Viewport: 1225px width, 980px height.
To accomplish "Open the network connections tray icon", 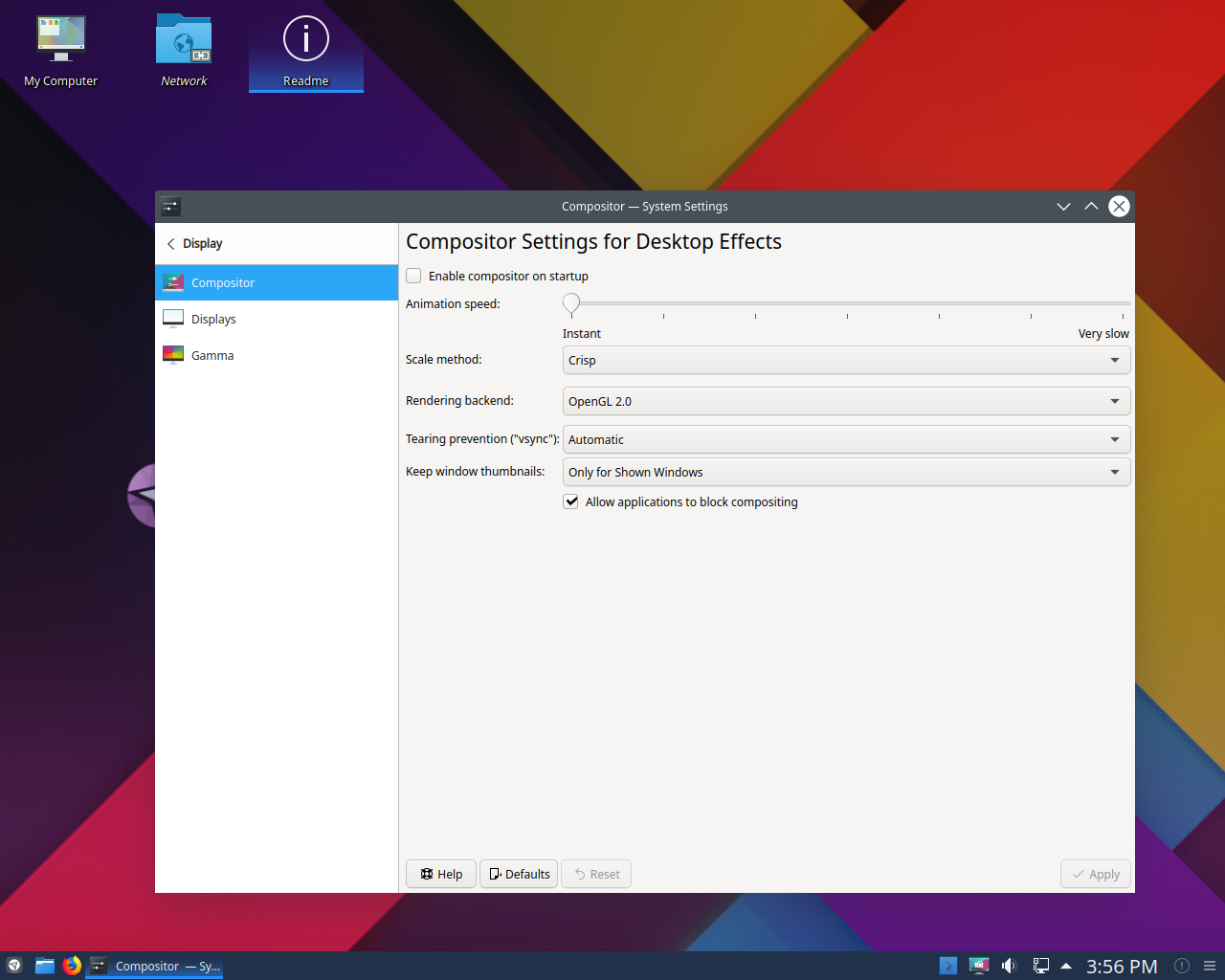I will pyautogui.click(x=1040, y=966).
